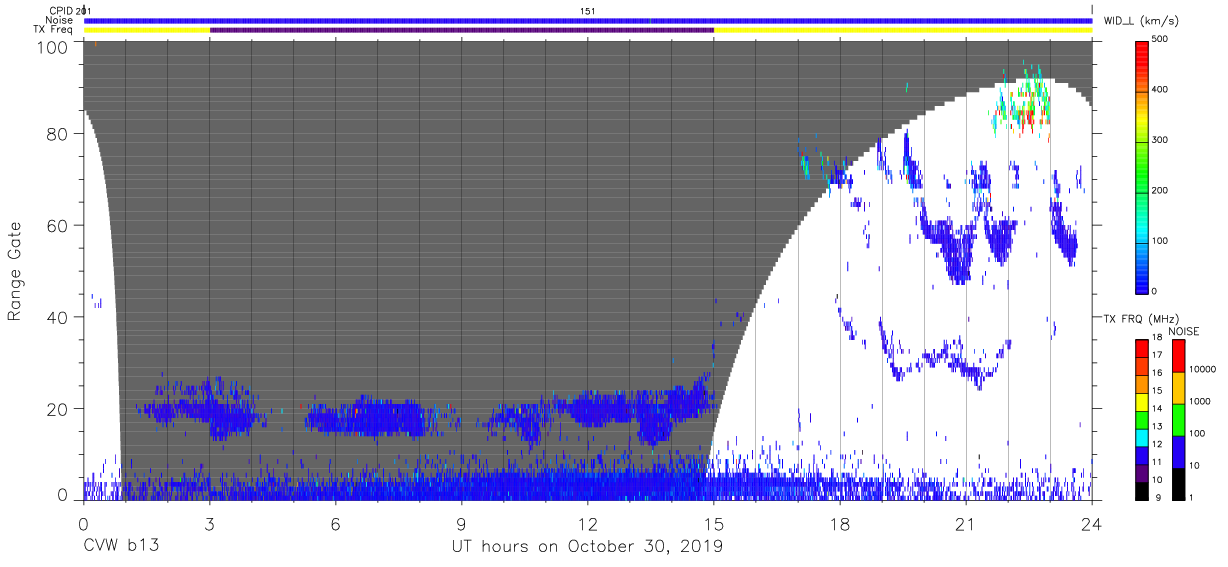
Task: Click the blue Noise strip above the plot
Action: pyautogui.click(x=588, y=20)
